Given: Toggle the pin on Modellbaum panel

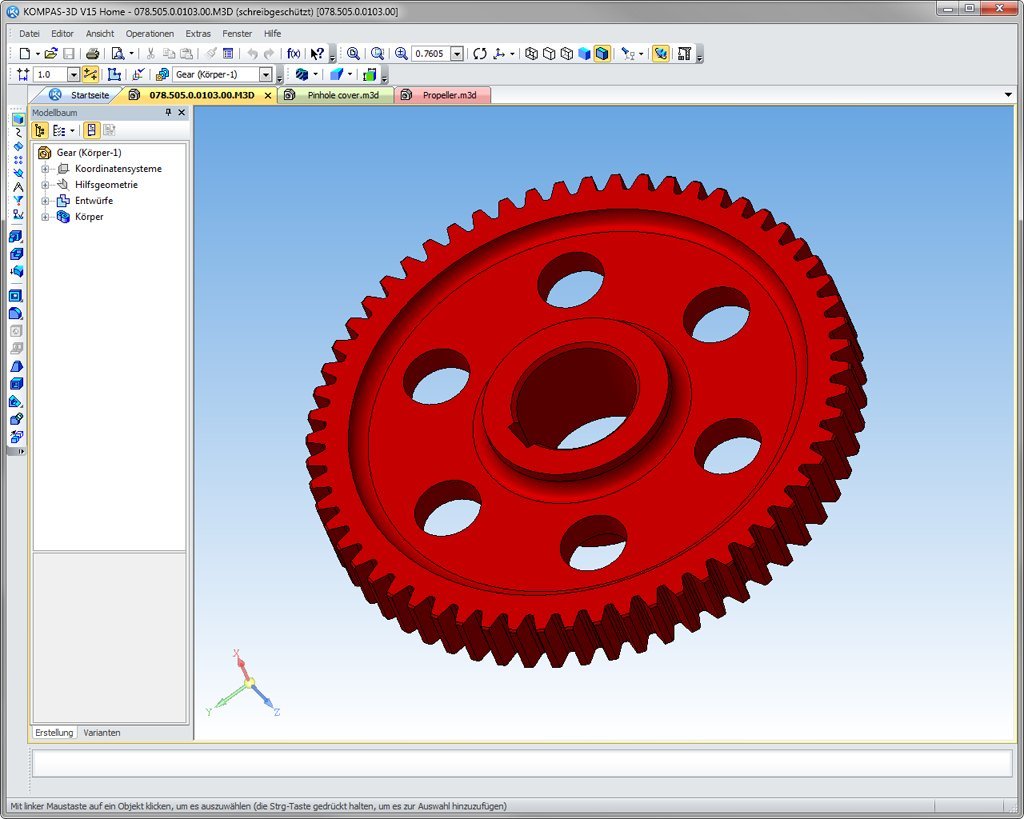Looking at the screenshot, I should (x=168, y=112).
